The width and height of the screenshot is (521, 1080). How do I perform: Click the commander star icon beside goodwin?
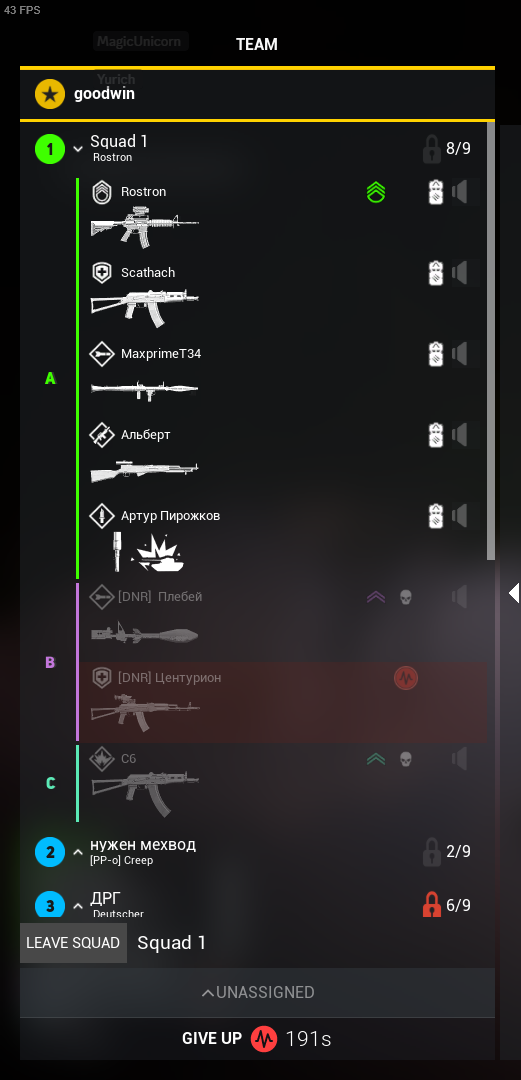[50, 94]
